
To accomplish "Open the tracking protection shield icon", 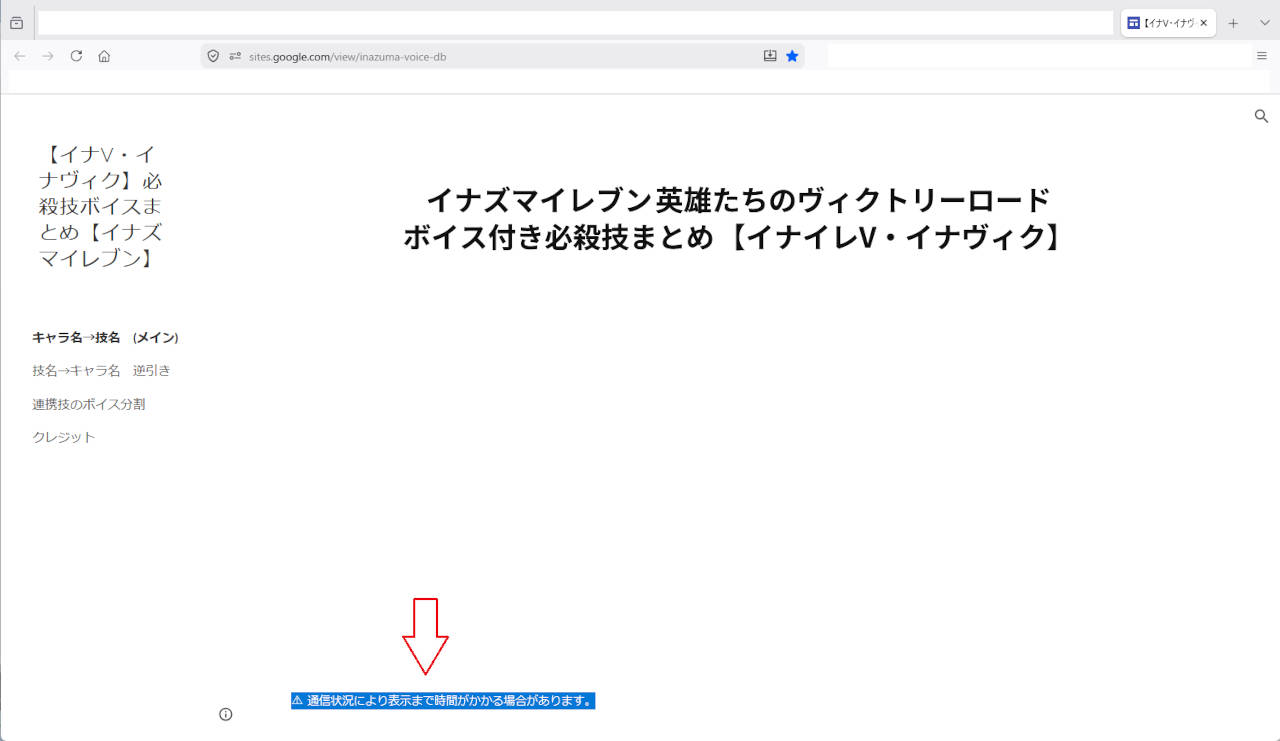I will click(x=213, y=57).
